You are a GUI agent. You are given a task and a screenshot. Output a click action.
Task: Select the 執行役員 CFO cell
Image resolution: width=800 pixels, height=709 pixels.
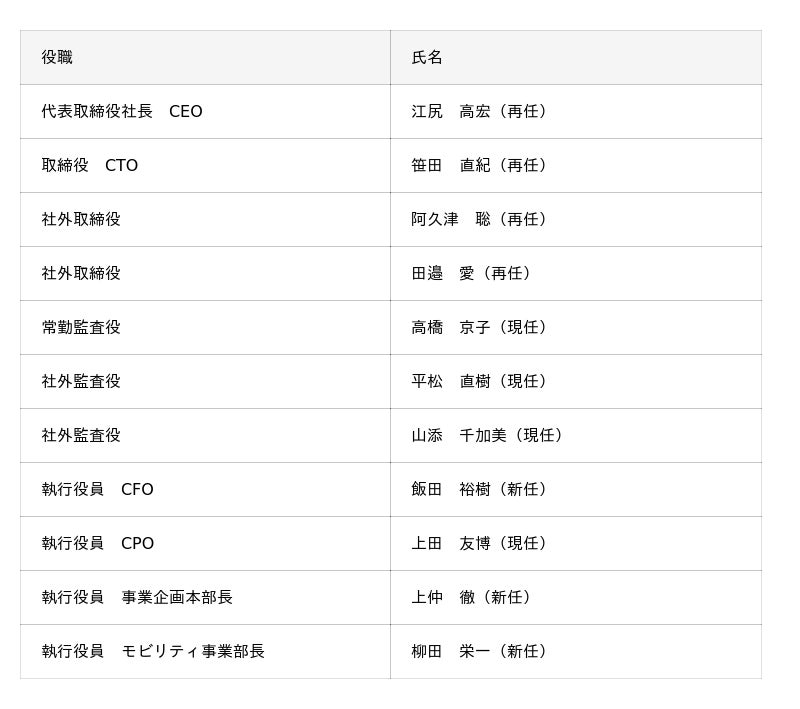tap(97, 489)
